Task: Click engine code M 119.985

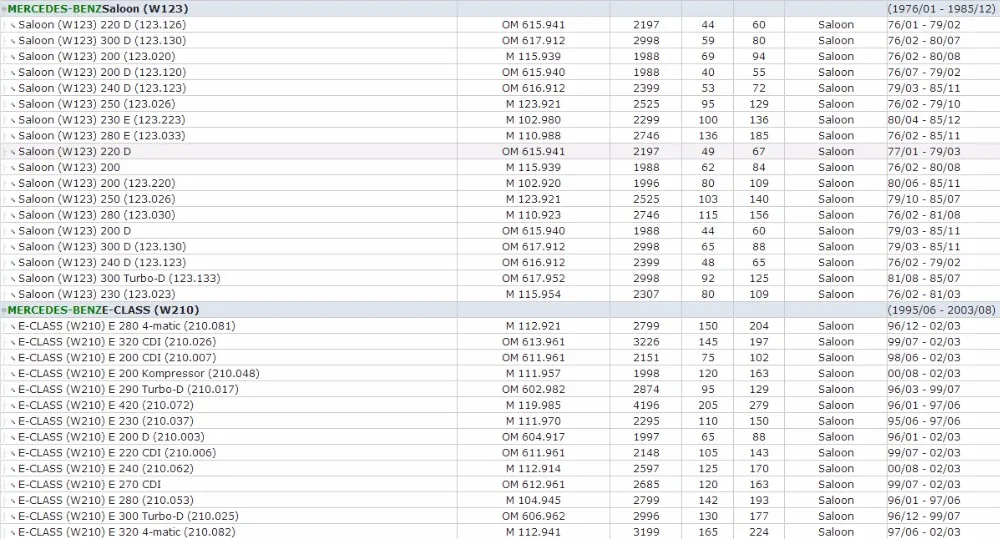Action: pos(533,405)
